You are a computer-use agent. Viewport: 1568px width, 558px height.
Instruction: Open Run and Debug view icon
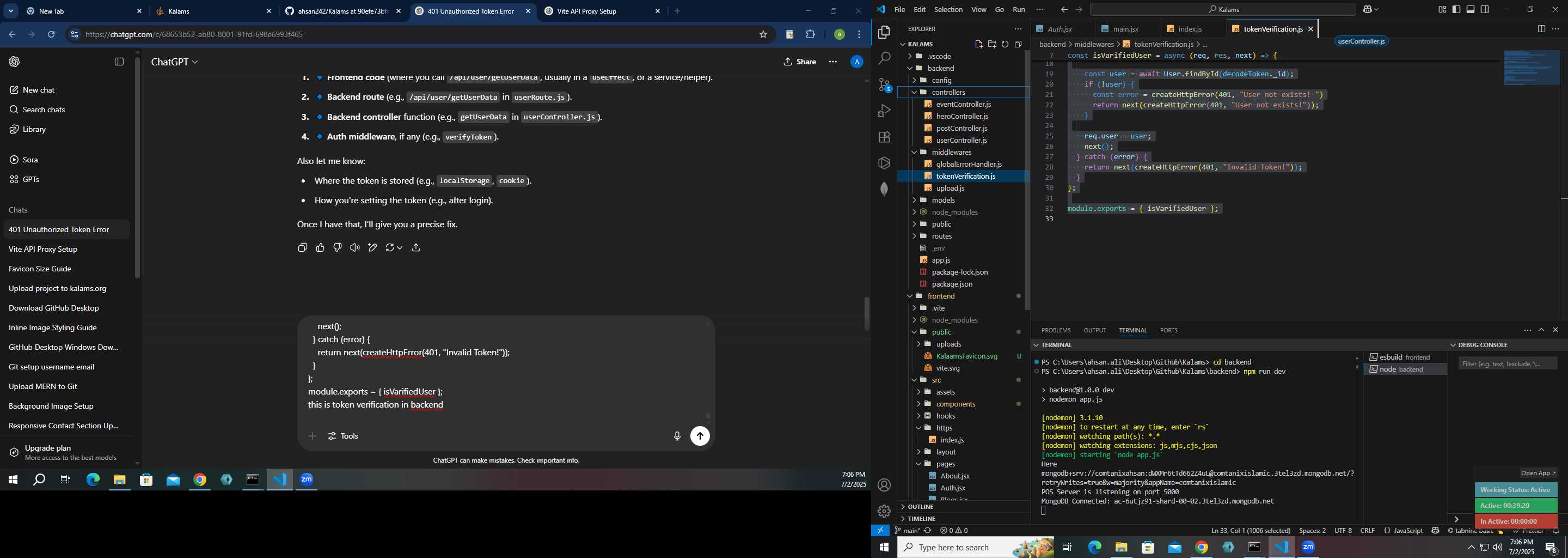pos(884,111)
